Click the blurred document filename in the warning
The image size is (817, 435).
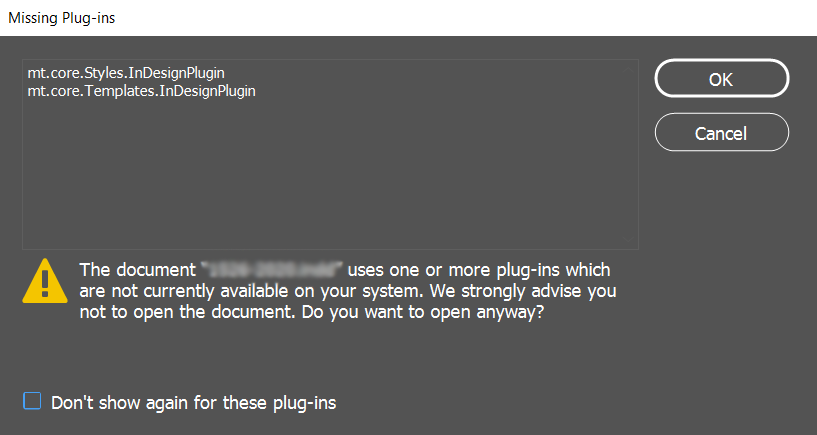tap(272, 270)
